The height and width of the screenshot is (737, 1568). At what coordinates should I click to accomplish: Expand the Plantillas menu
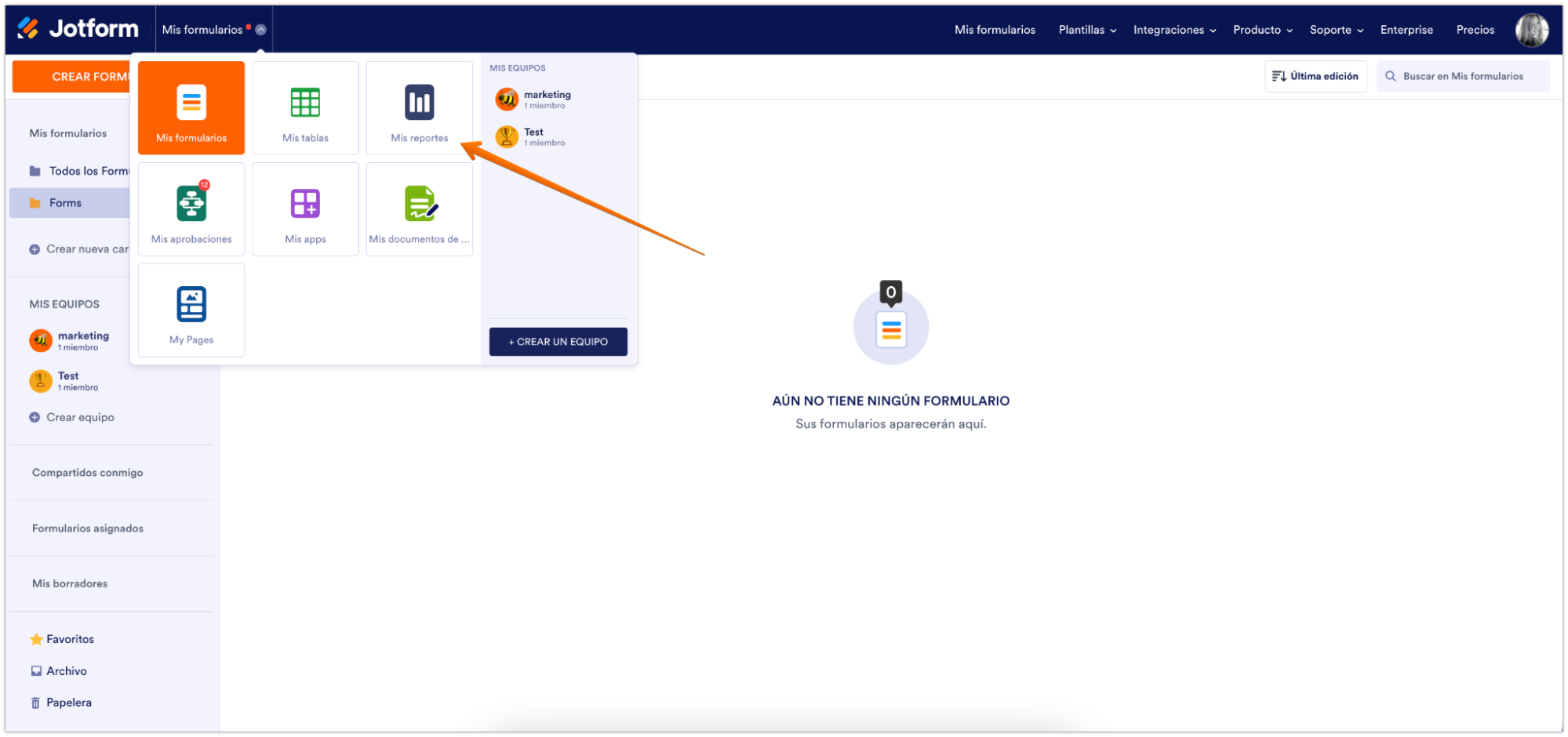tap(1087, 30)
